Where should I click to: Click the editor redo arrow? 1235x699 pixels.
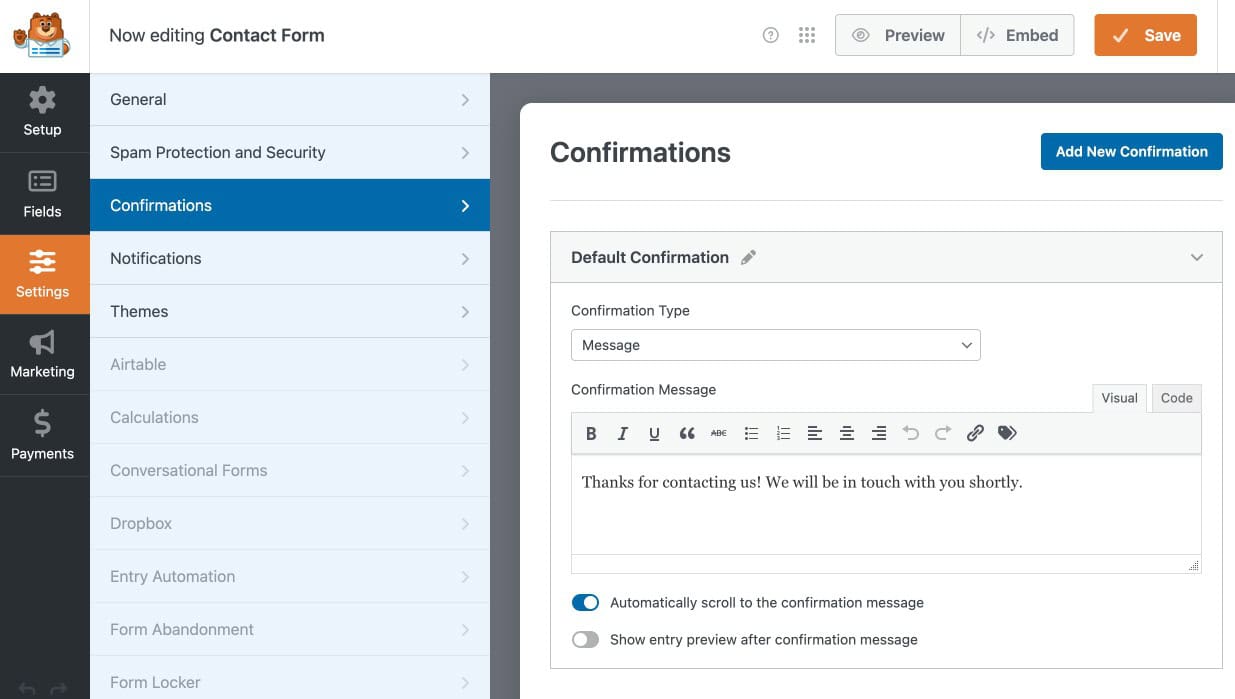pyautogui.click(x=943, y=433)
